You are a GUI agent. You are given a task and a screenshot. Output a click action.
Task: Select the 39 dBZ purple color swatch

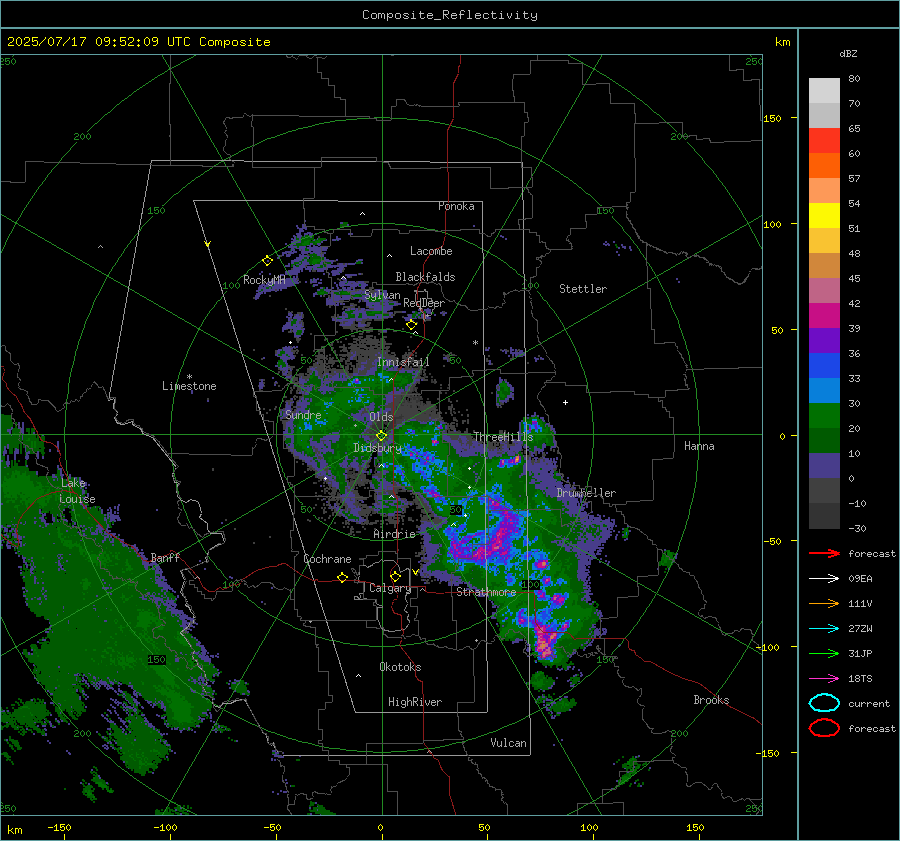pos(824,340)
